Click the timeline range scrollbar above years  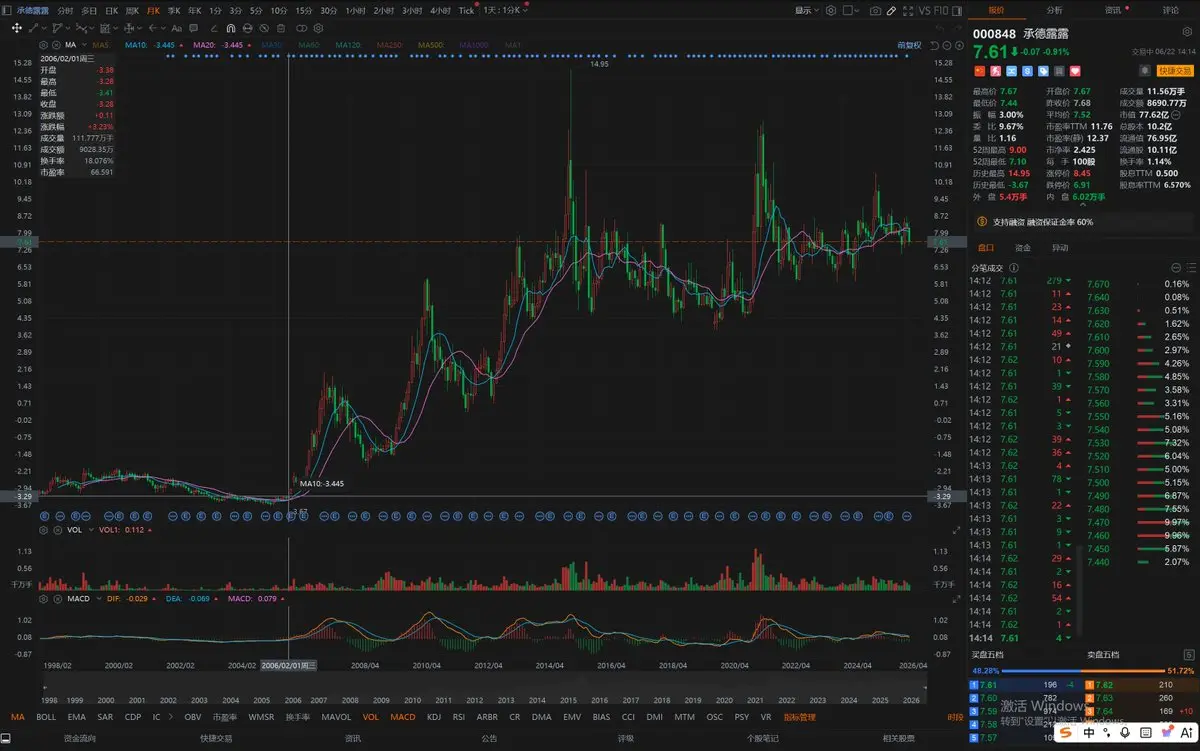pos(485,687)
